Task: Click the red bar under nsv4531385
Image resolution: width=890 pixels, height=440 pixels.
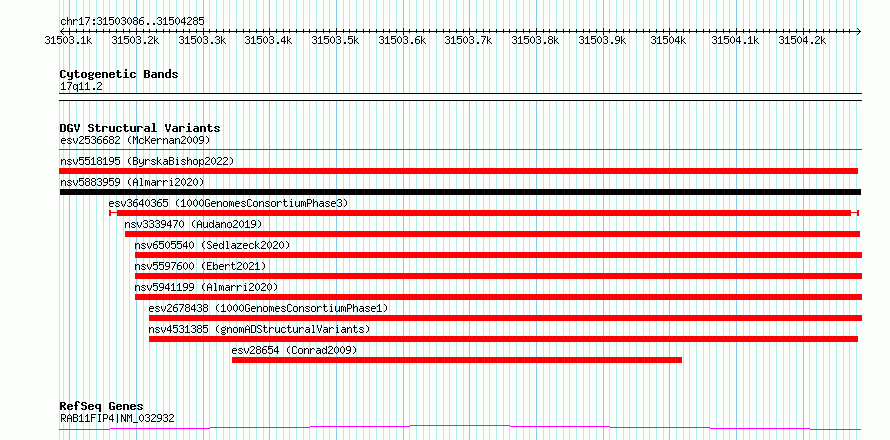Action: (503, 339)
